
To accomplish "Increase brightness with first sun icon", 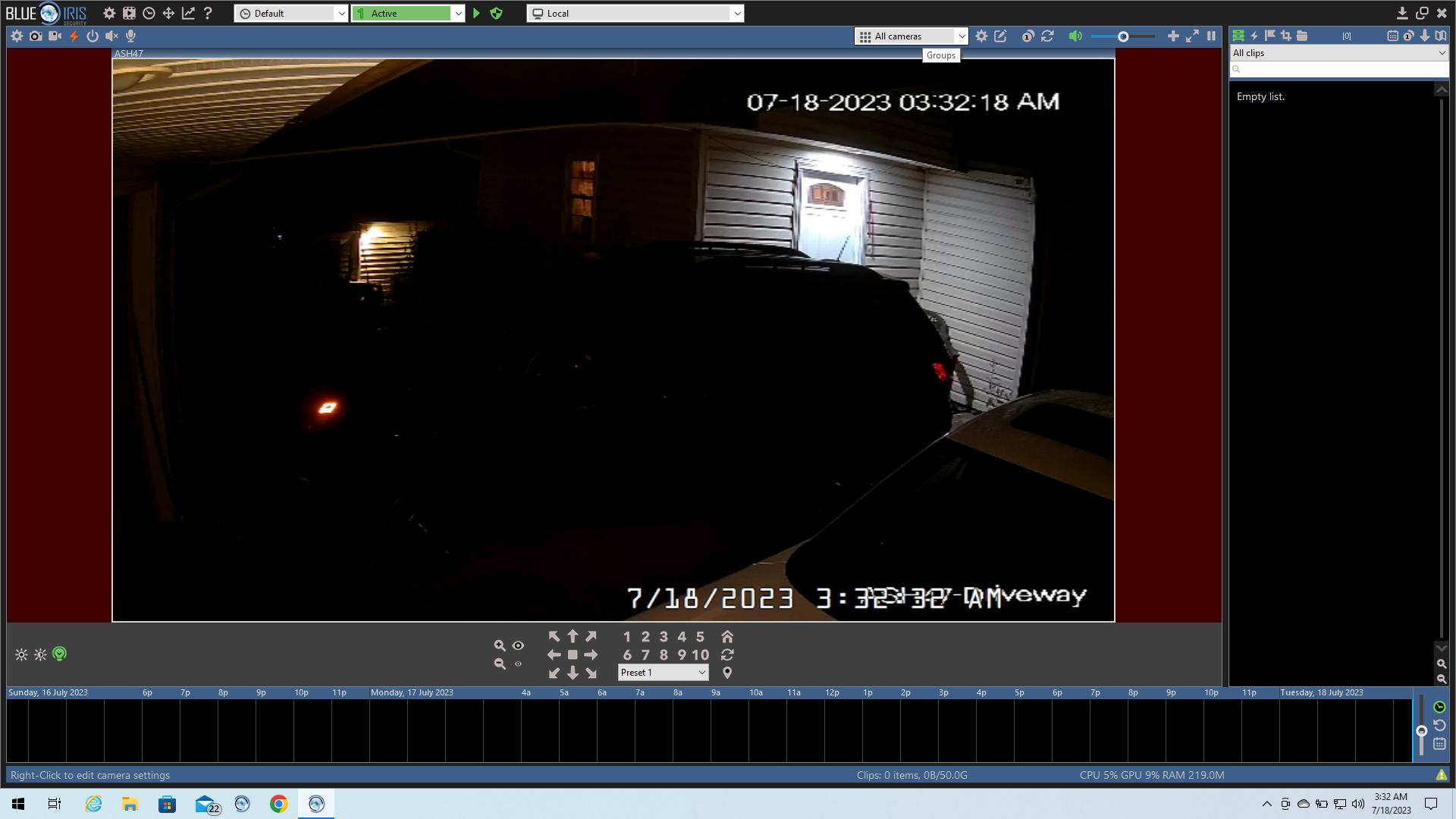I will click(21, 654).
